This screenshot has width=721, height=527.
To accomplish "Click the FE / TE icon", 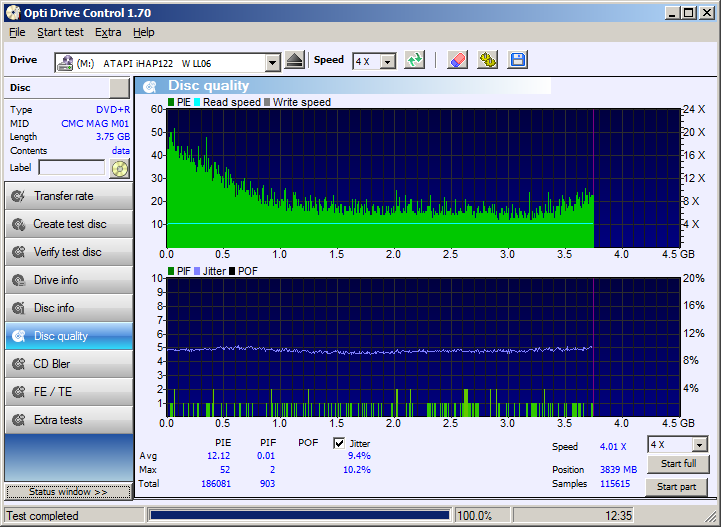I will click(x=18, y=392).
